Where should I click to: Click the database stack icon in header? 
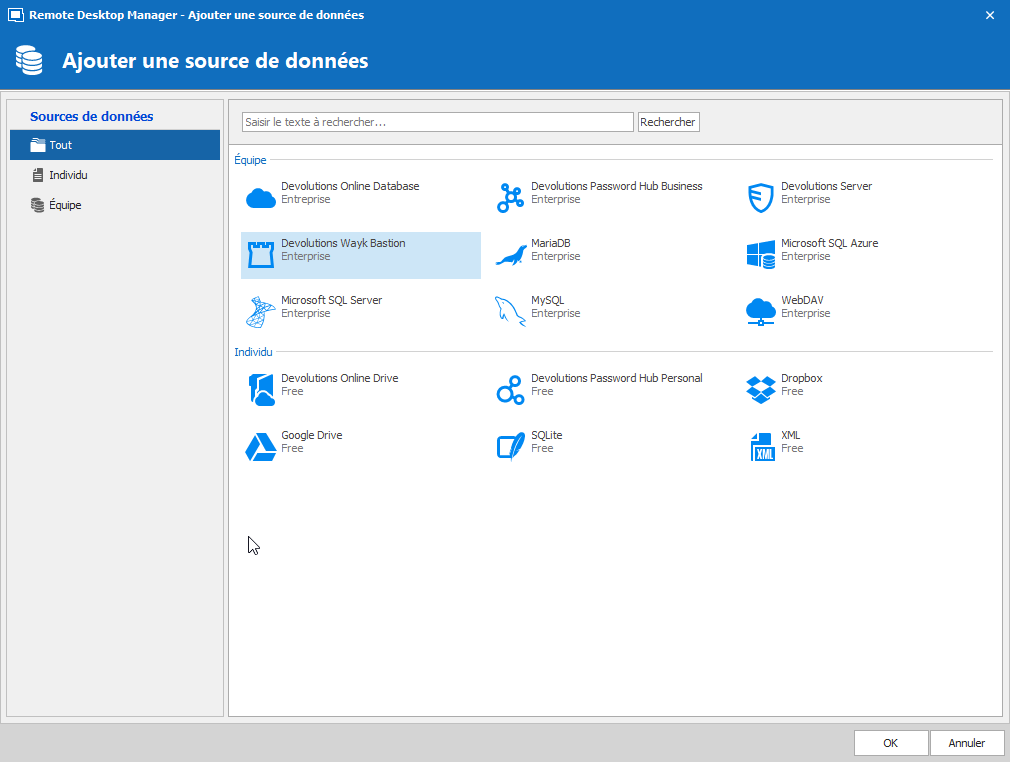point(29,61)
